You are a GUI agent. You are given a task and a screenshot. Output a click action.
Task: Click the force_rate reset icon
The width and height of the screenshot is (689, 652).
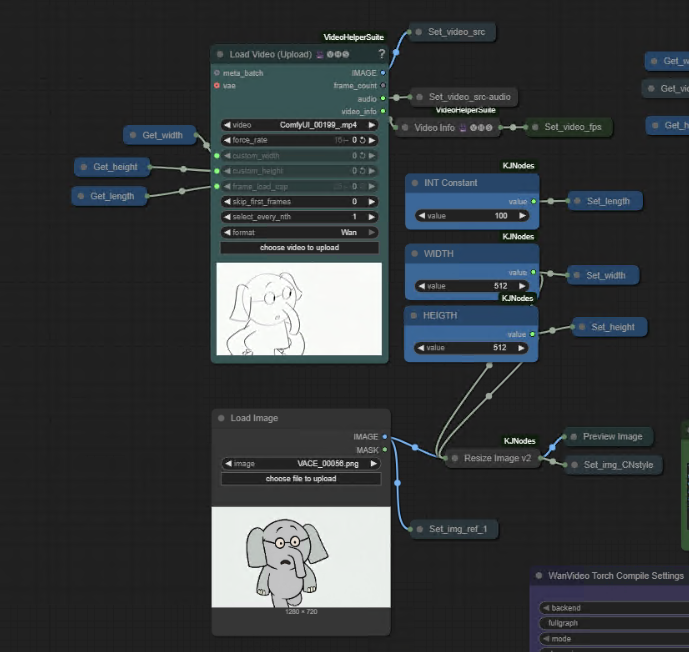363,140
